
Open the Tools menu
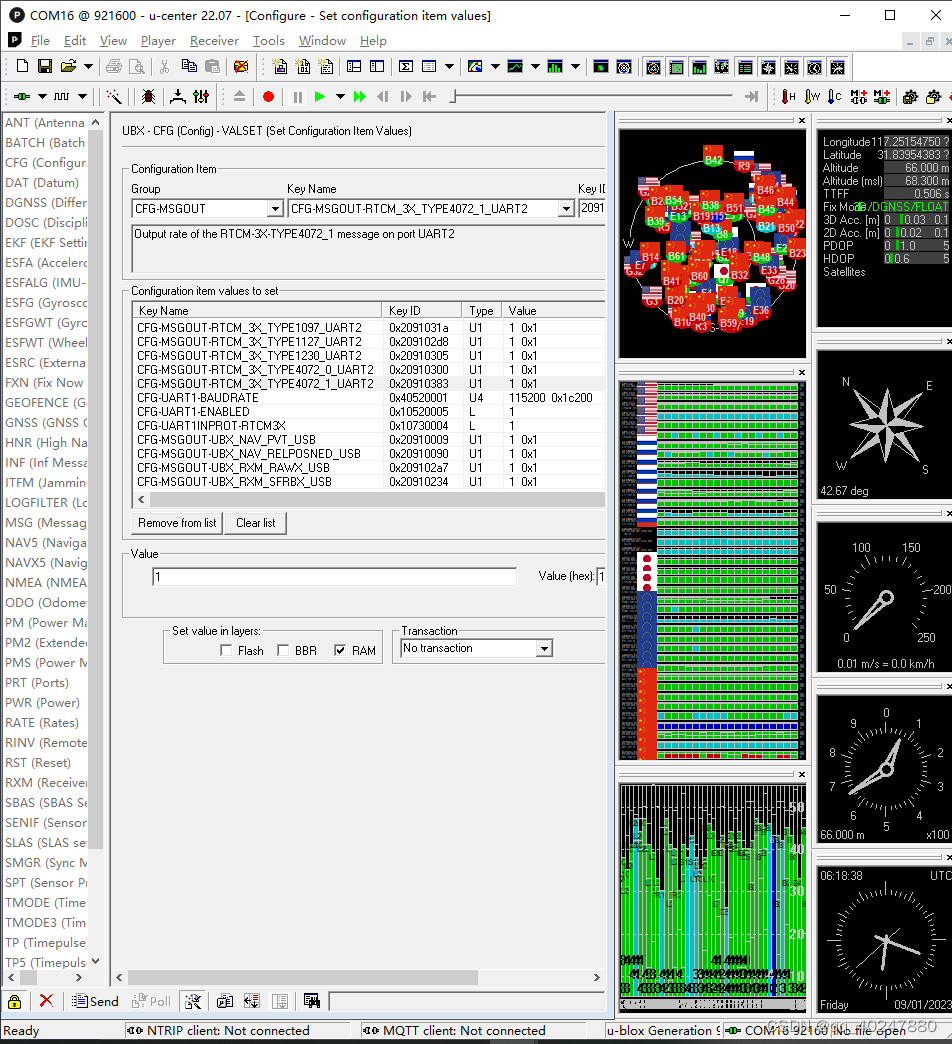pyautogui.click(x=268, y=41)
